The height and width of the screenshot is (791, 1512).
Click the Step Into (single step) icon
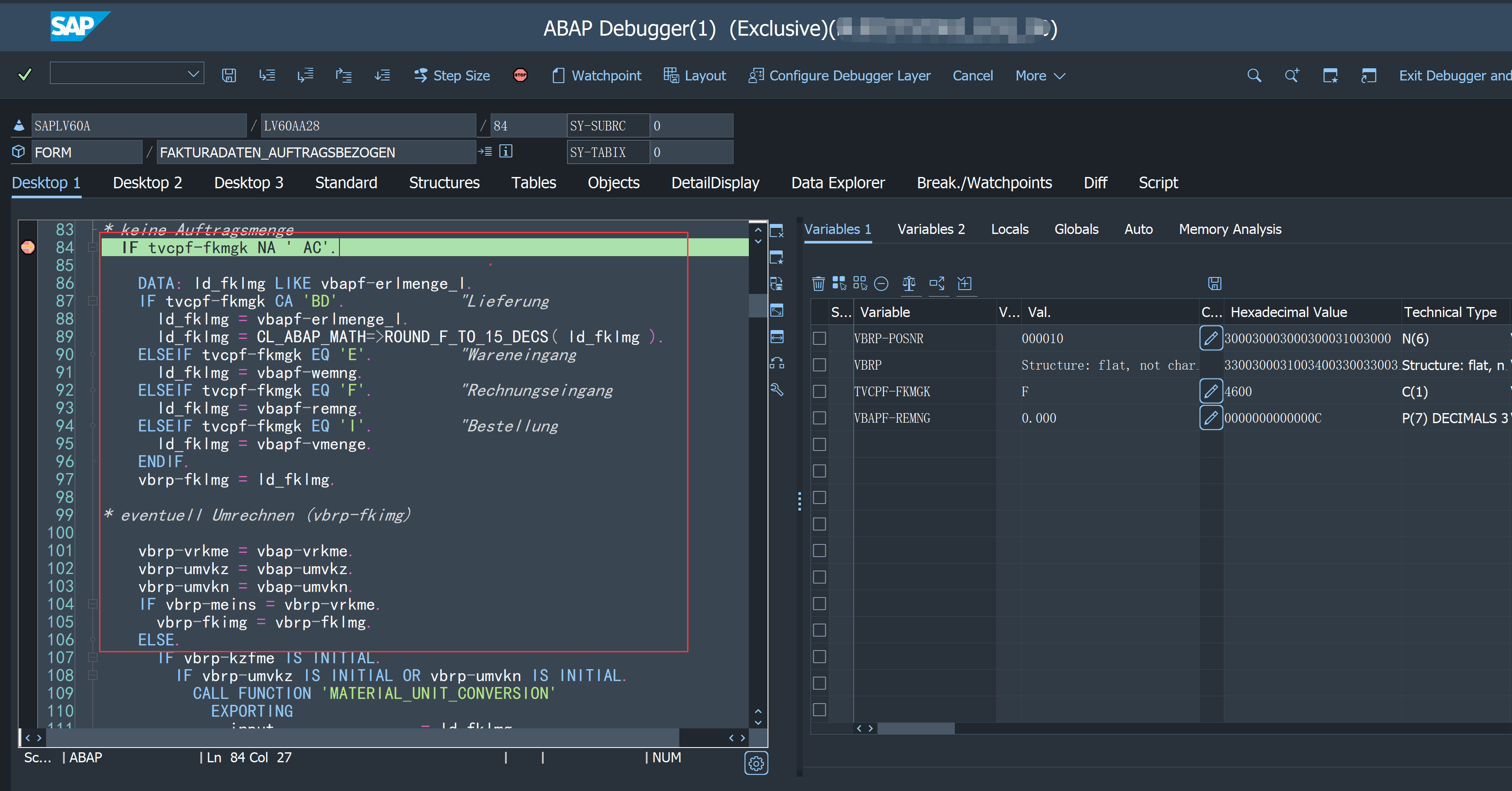click(267, 75)
